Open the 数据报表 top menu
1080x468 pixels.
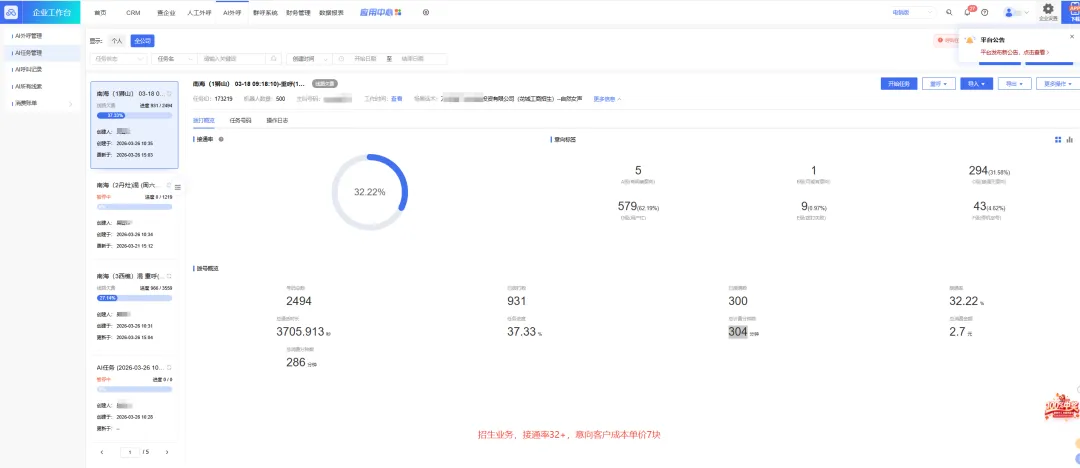tap(331, 12)
